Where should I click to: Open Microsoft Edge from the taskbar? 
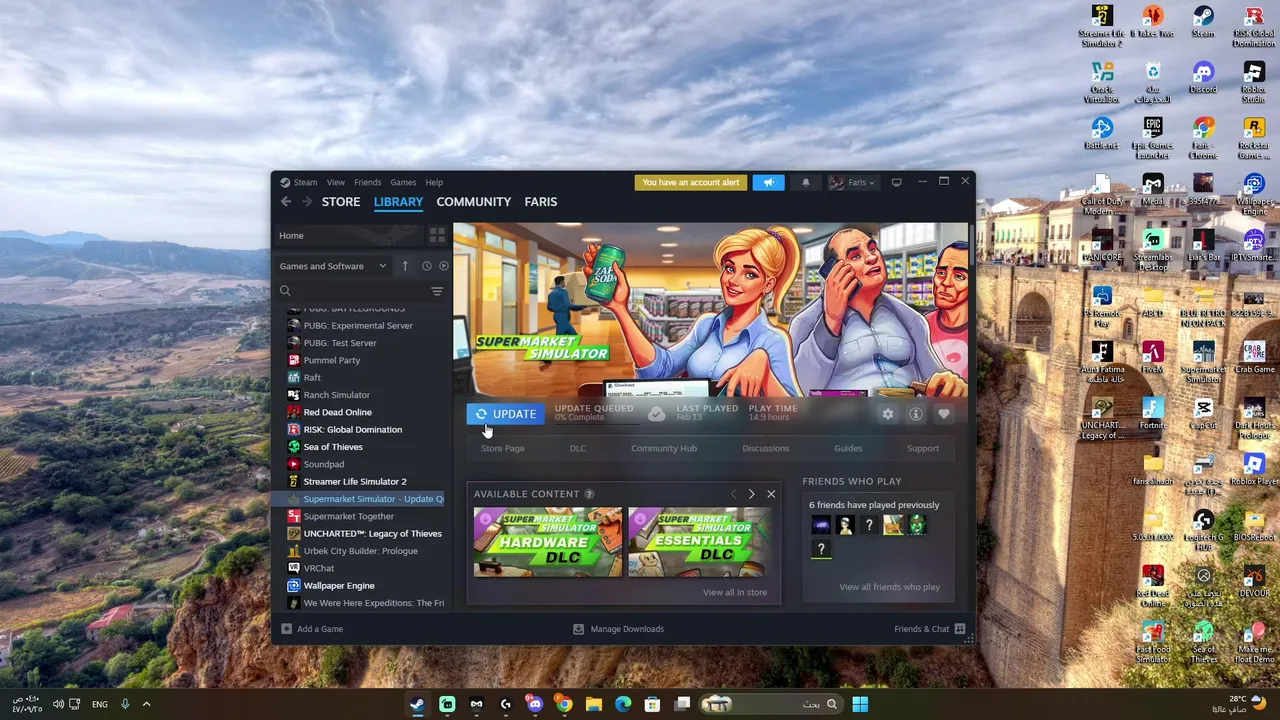pyautogui.click(x=623, y=704)
